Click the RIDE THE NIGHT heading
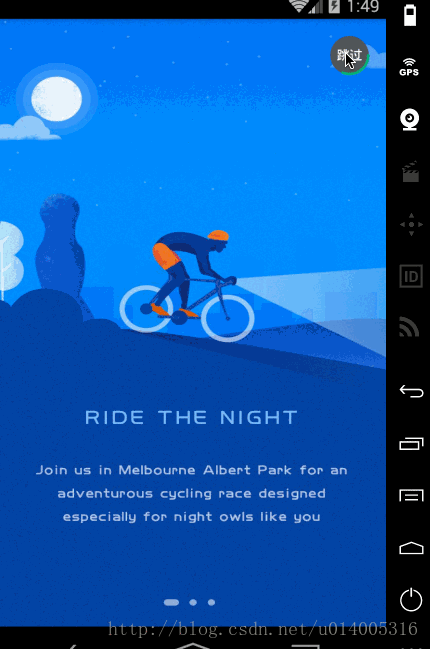Screen dimensions: 430x649 click(191, 418)
